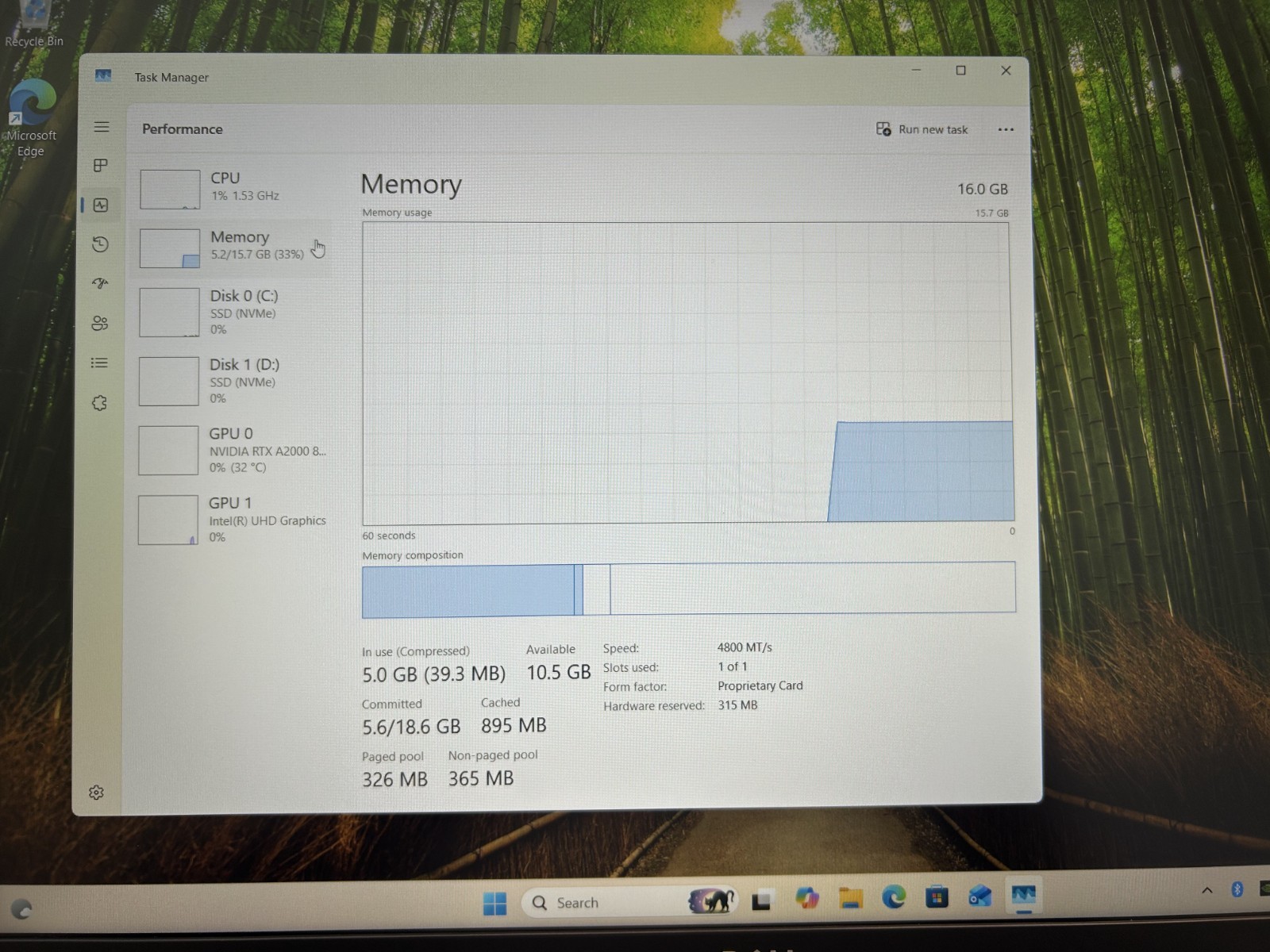Open the Windows Start menu
This screenshot has width=1270, height=952.
click(x=495, y=903)
